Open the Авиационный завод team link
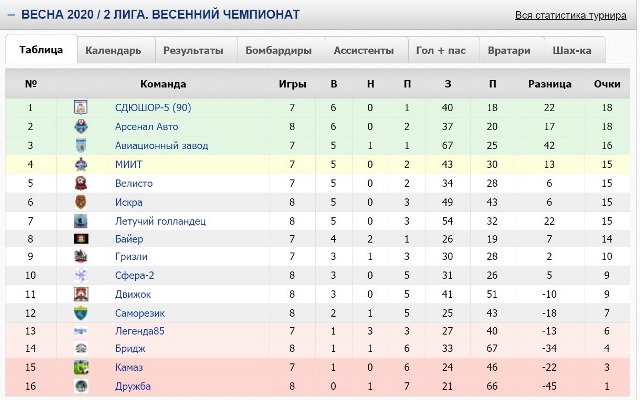This screenshot has height=400, width=640. [x=162, y=146]
